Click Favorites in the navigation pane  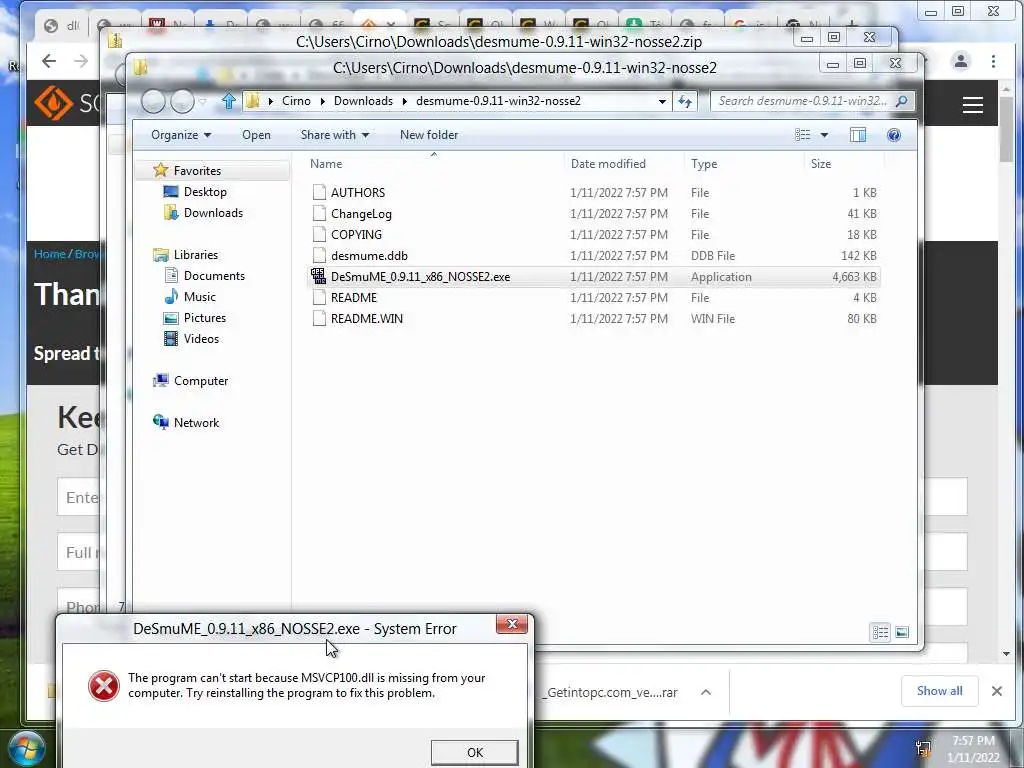197,170
